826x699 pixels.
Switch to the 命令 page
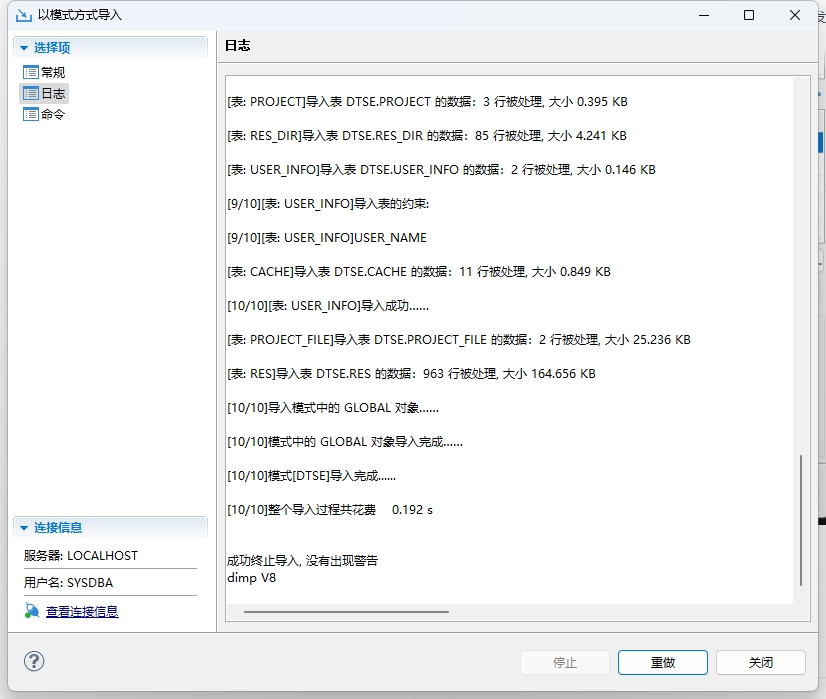tap(53, 114)
